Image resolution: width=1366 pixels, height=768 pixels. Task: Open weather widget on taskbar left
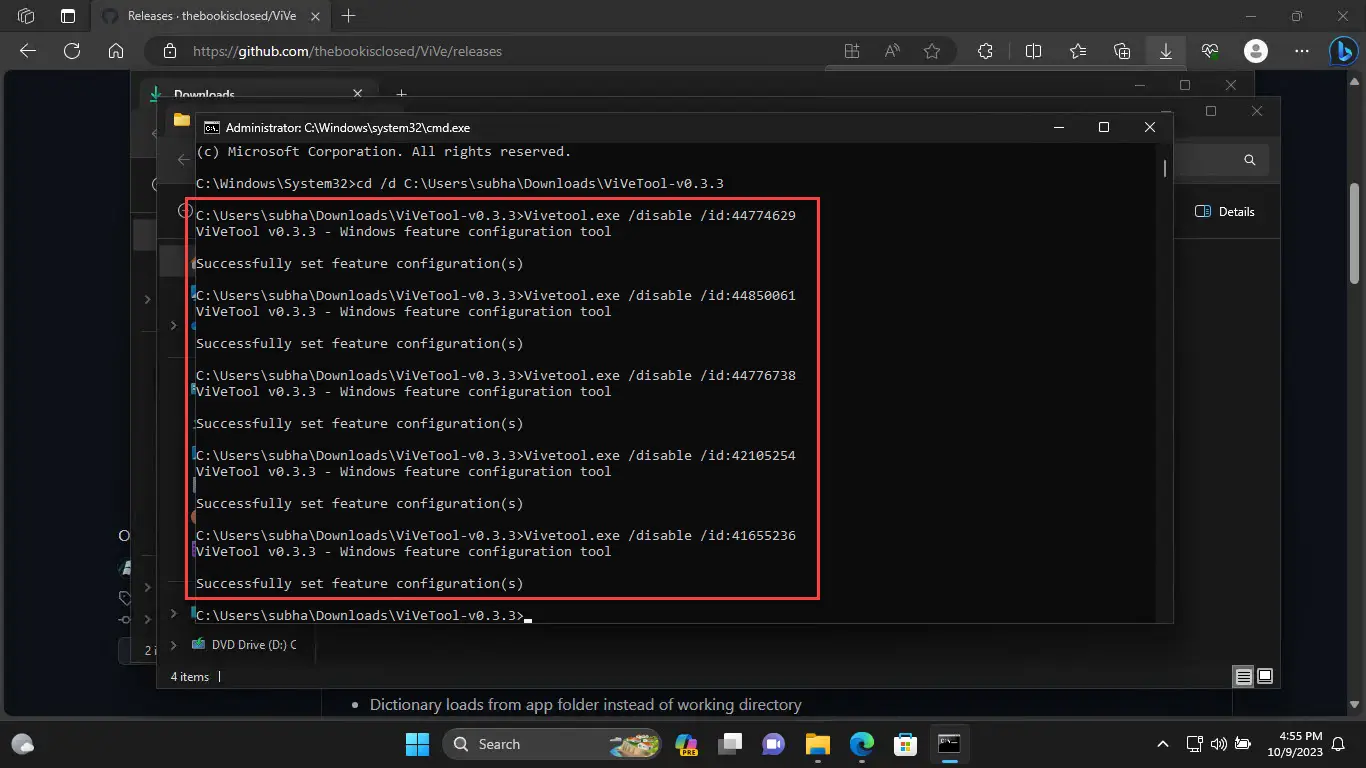pyautogui.click(x=22, y=744)
